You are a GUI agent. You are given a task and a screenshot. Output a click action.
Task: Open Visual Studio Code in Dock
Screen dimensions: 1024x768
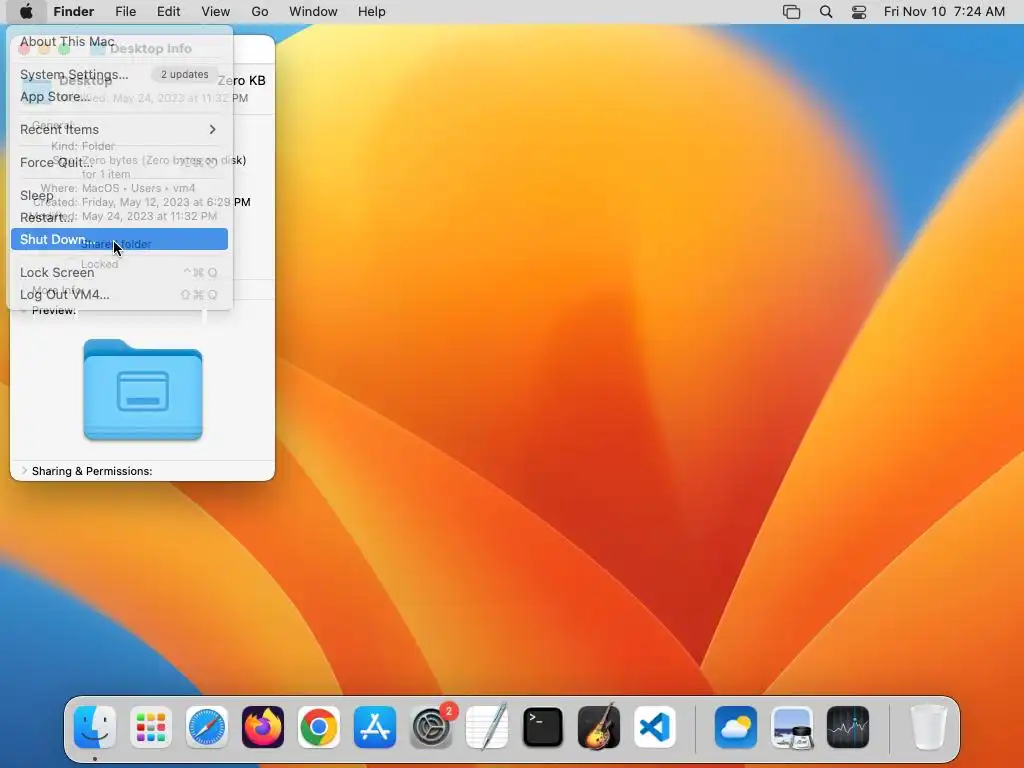[655, 727]
